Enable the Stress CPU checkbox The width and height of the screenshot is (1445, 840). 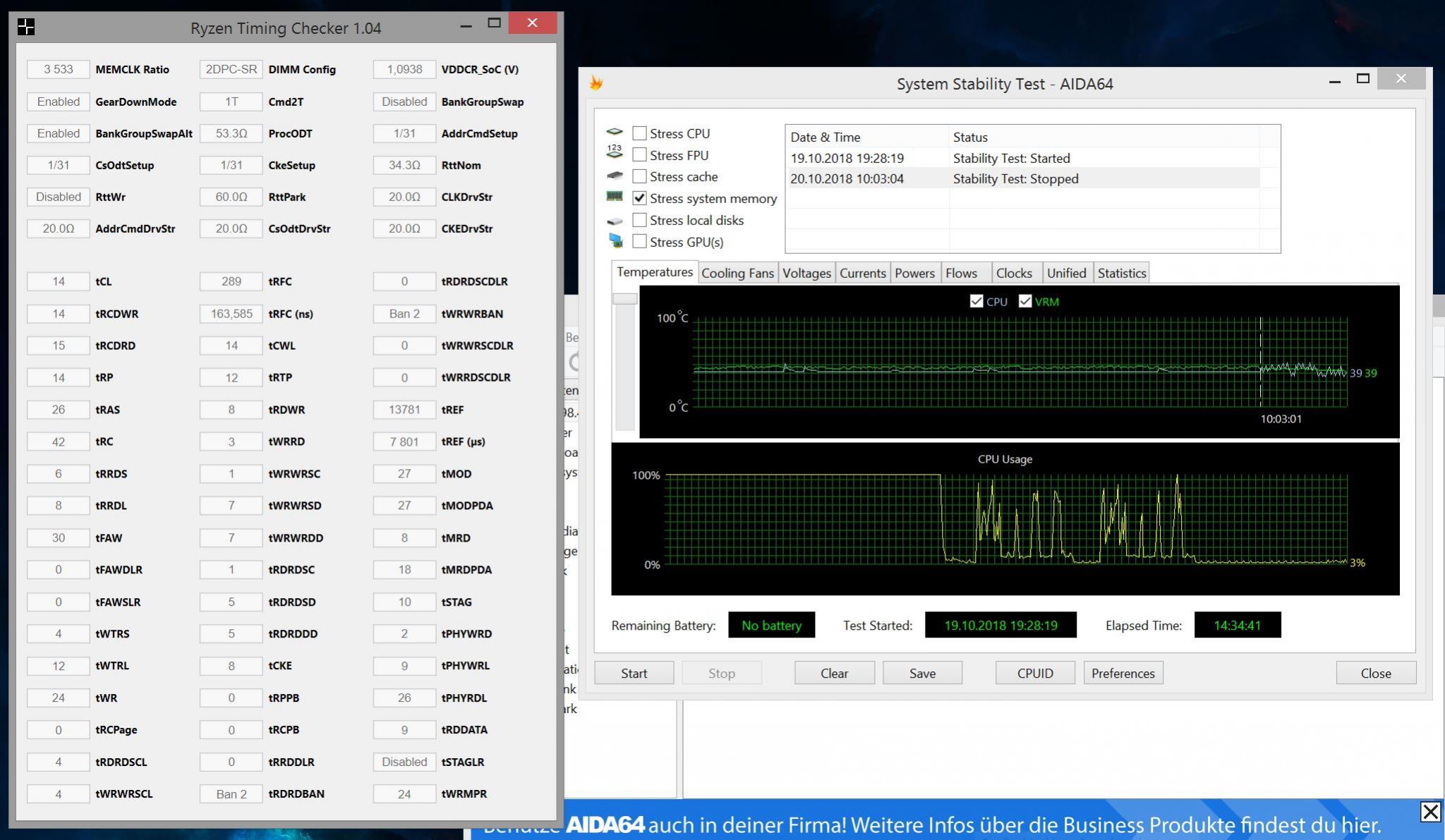click(x=639, y=133)
